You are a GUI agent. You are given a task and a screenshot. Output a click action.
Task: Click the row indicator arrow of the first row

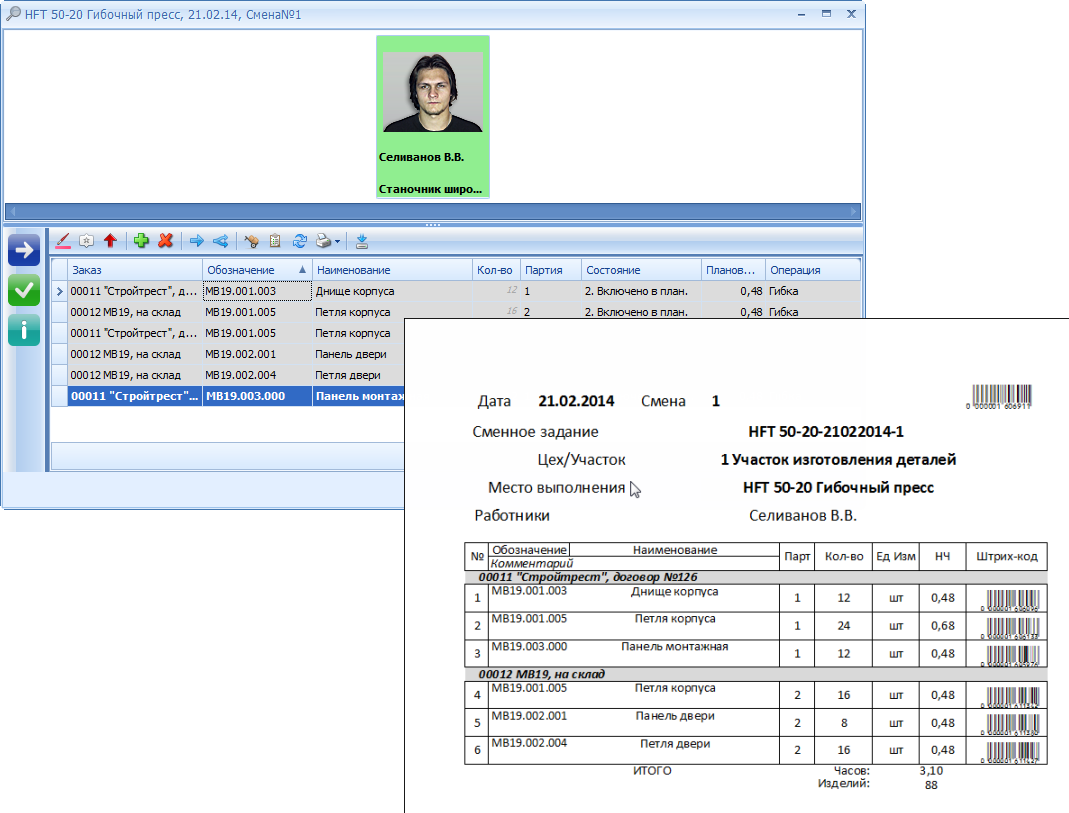click(59, 291)
